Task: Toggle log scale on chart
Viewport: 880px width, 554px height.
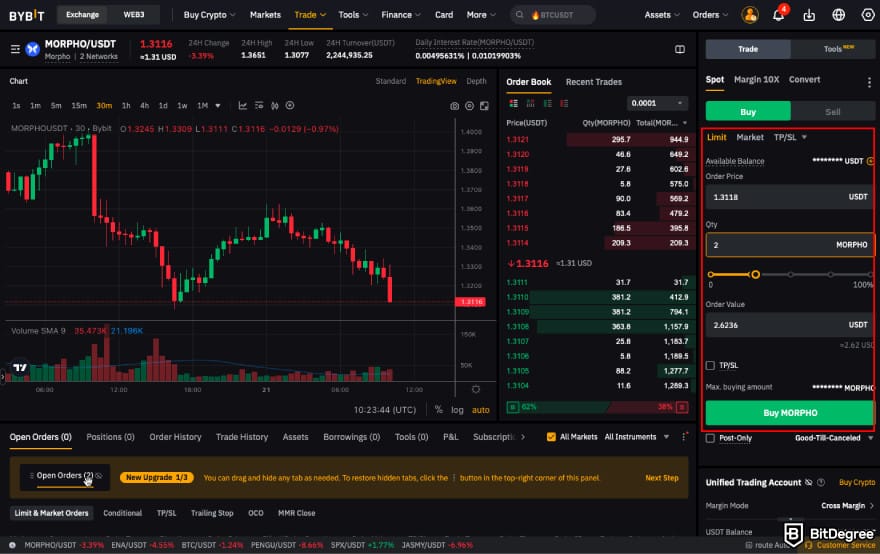Action: [x=457, y=410]
